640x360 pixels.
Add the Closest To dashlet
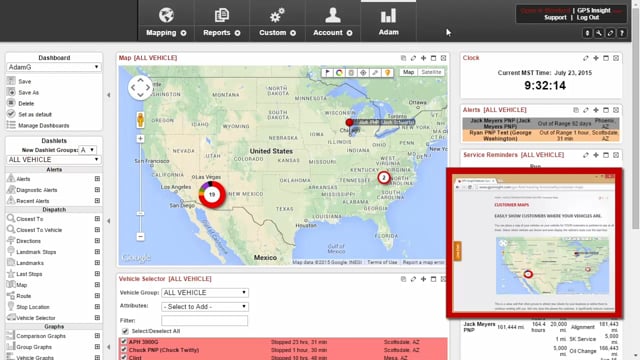[x=97, y=219]
